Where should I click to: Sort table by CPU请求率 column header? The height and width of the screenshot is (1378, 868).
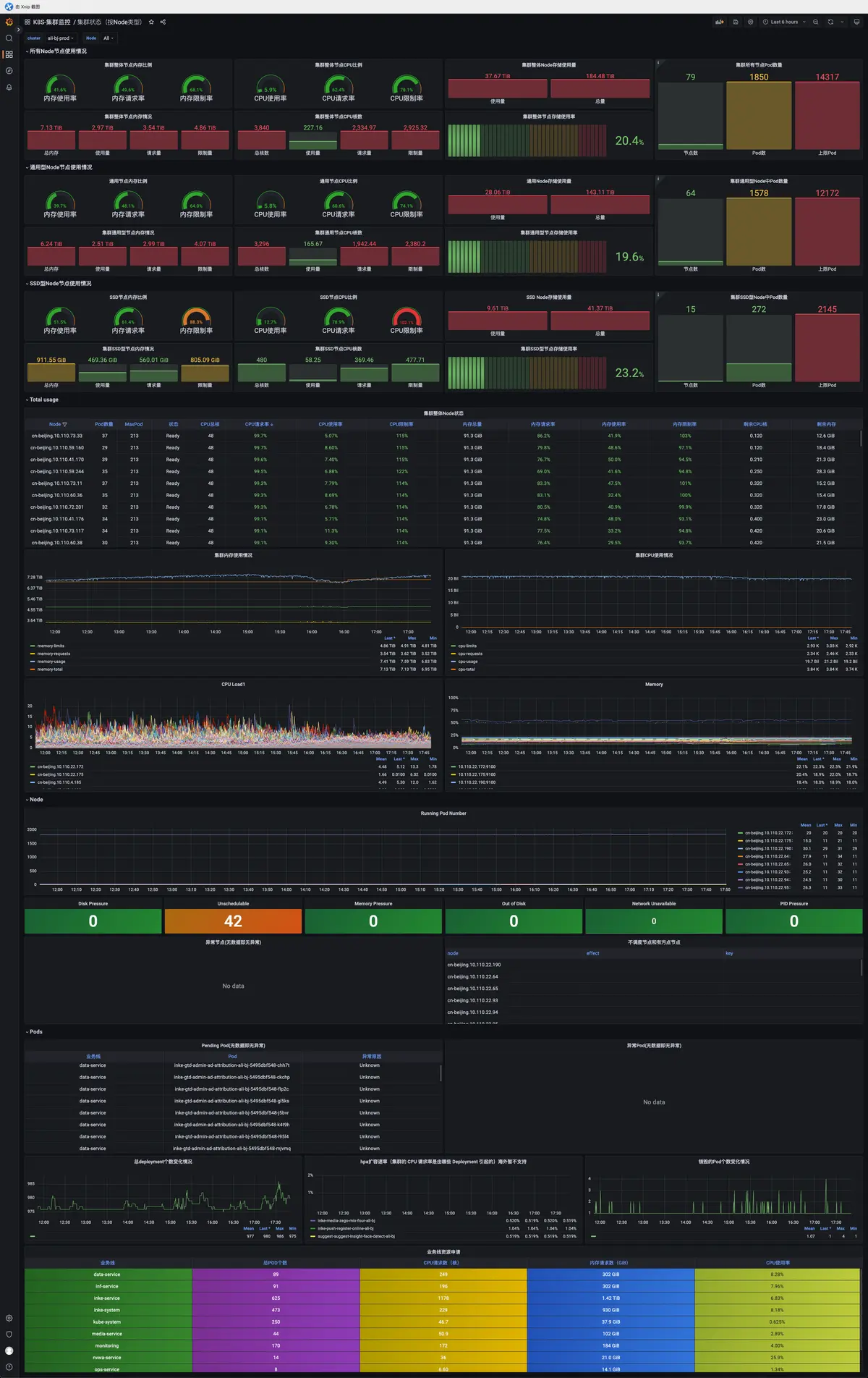pos(259,424)
